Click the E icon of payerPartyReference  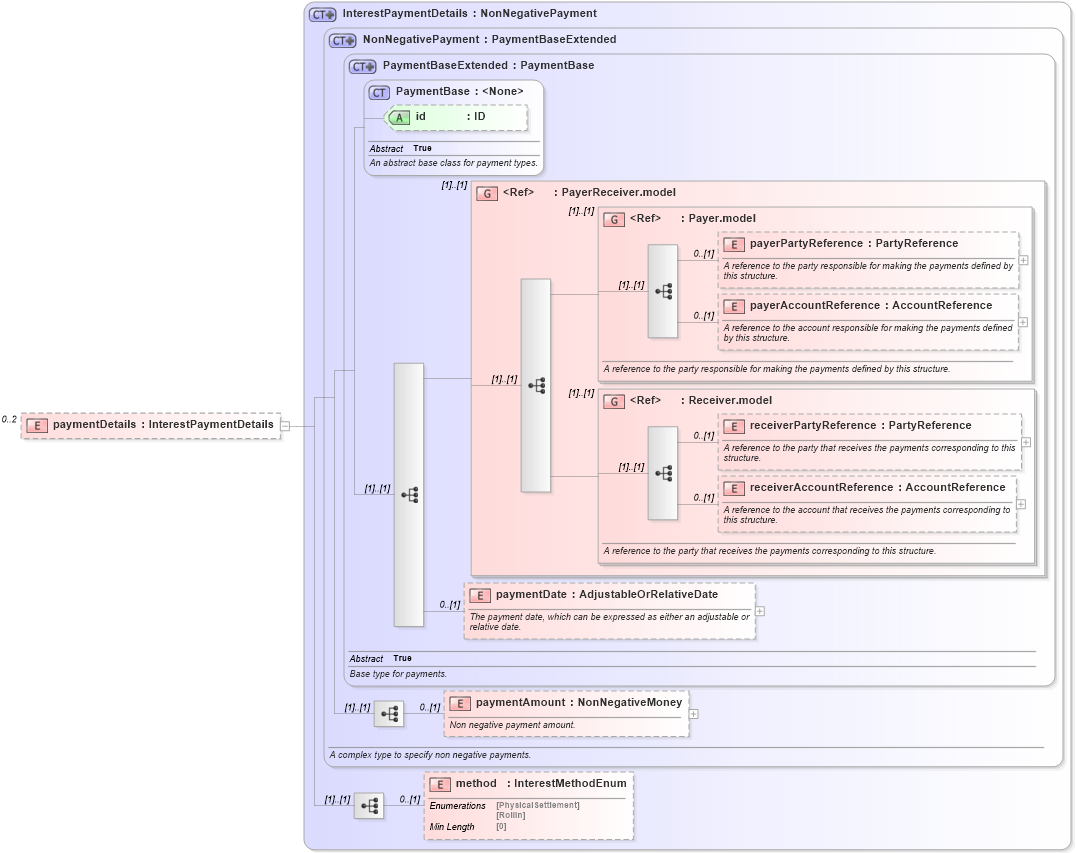(734, 245)
